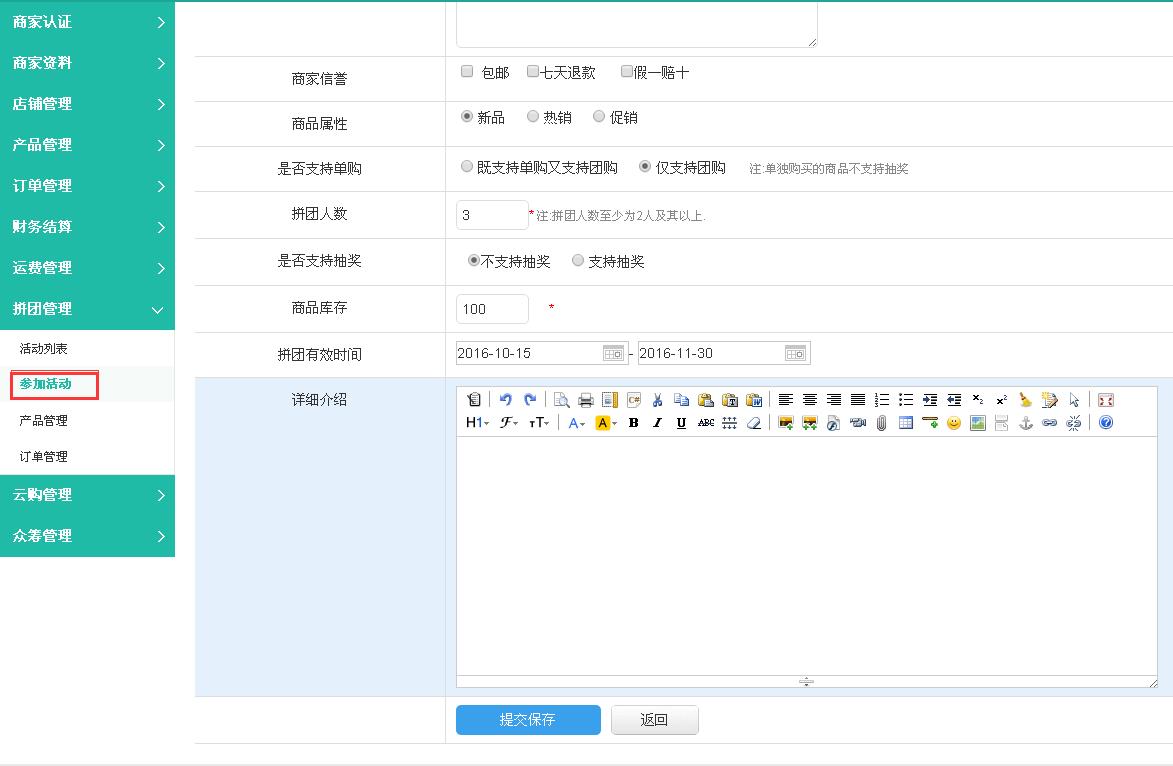Viewport: 1173px width, 766px height.
Task: Select the 热销 radio button
Action: (533, 117)
